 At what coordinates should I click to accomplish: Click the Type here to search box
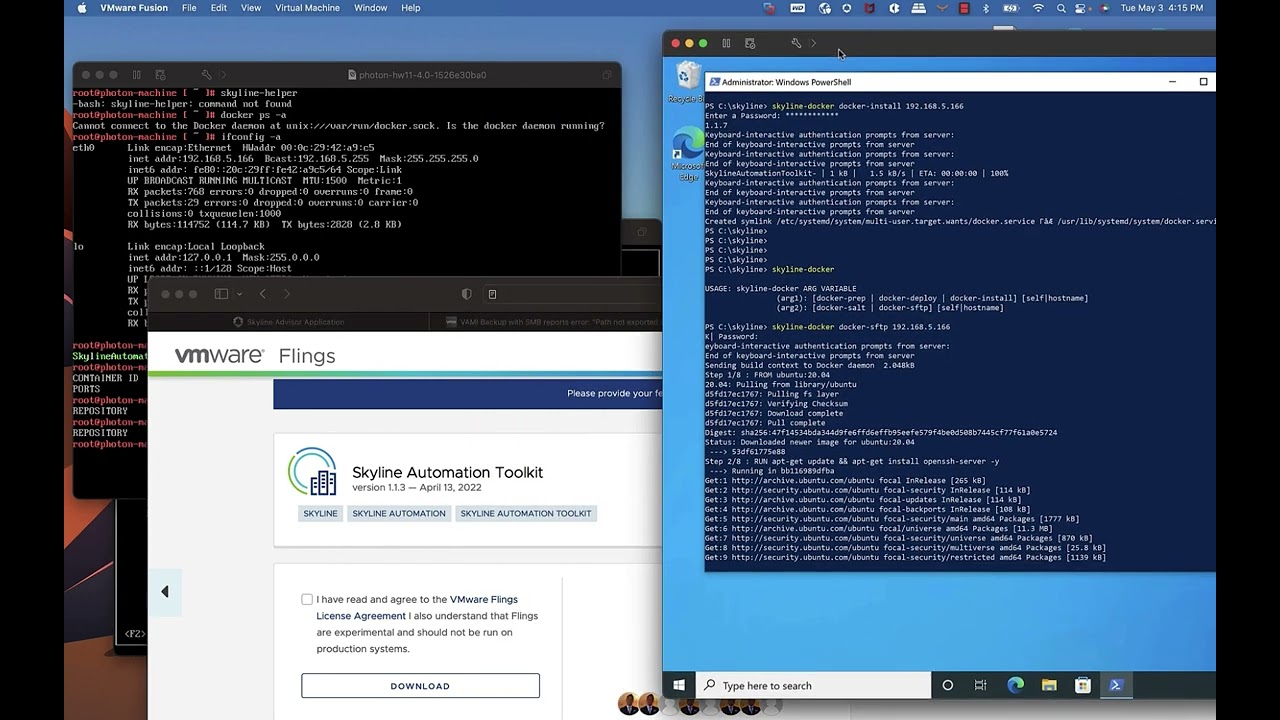813,685
